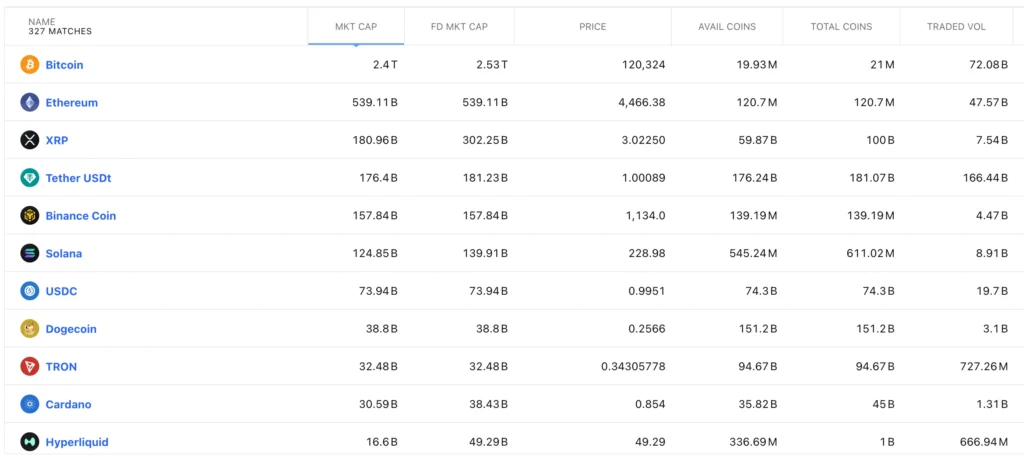
Task: Sort by TRADED VOL column header
Action: click(956, 27)
